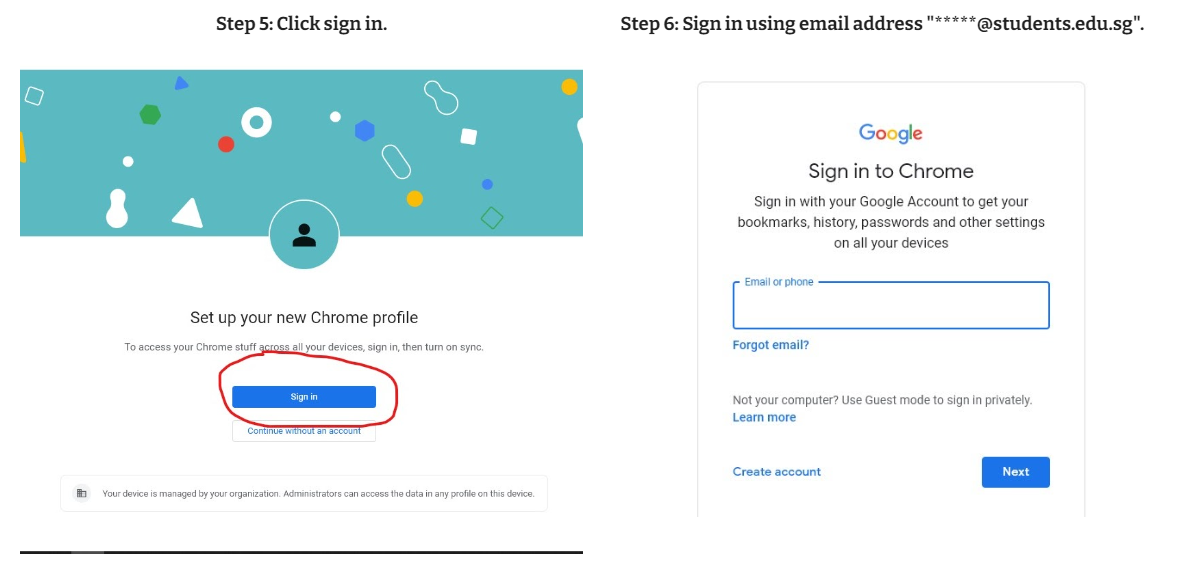Choose Continue without an account
This screenshot has height=577, width=1180.
click(x=303, y=431)
